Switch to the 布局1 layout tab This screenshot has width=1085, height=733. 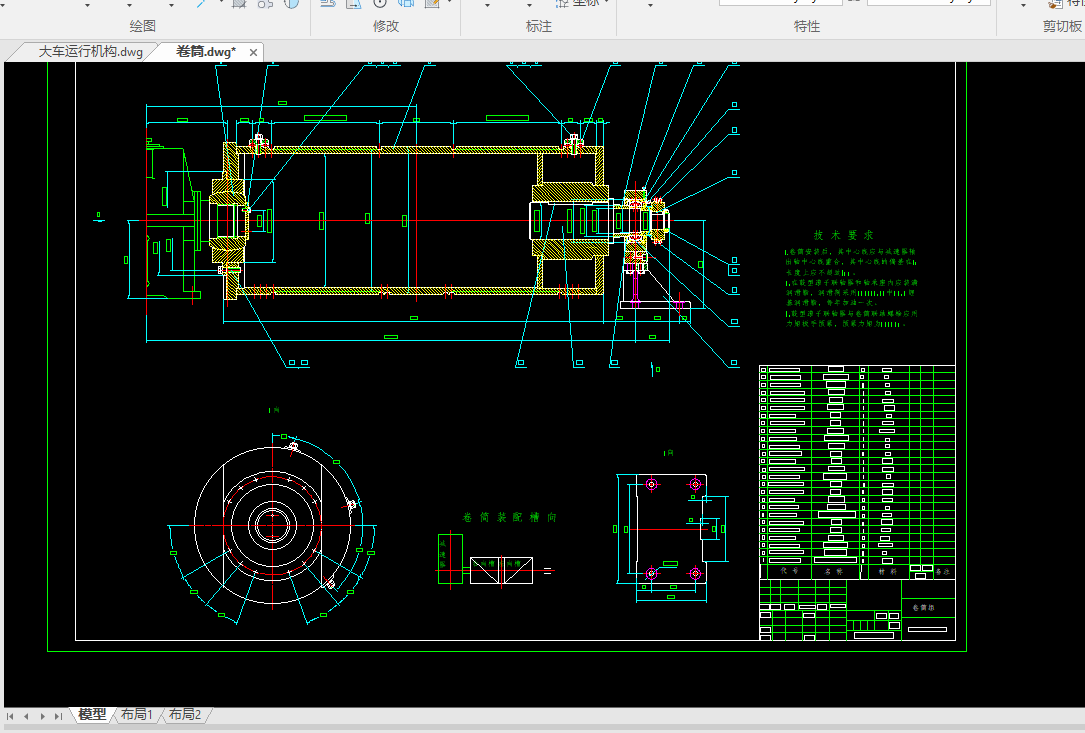137,715
